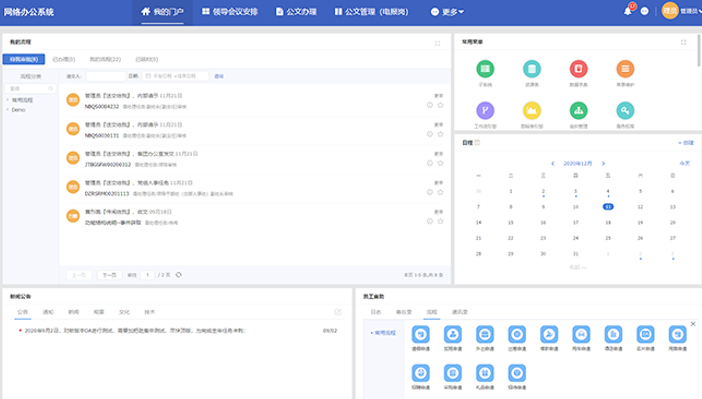Click the right panel vertical scrollbar
The image size is (702, 399).
pyautogui.click(x=699, y=50)
